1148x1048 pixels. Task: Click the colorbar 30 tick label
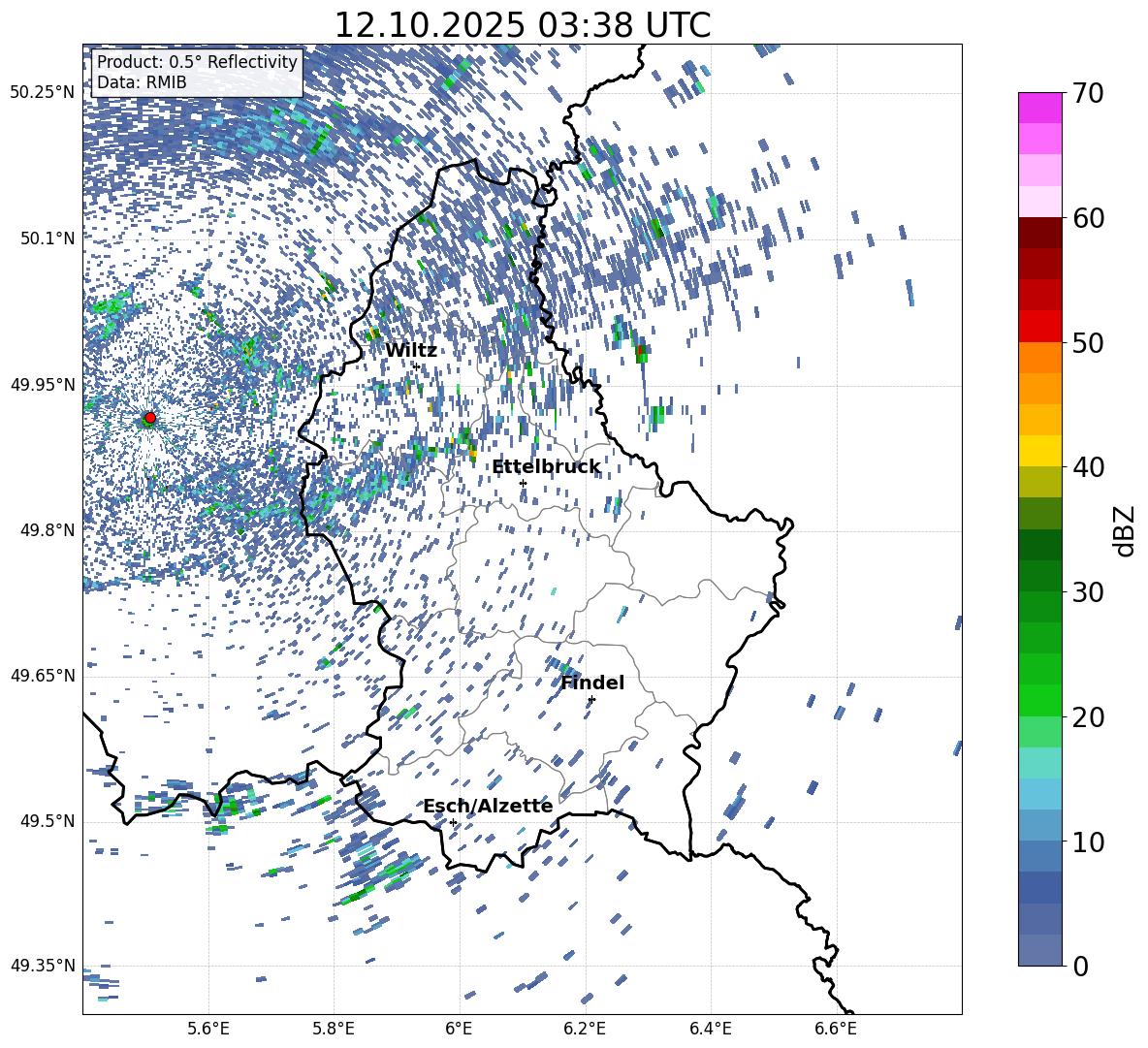coord(1089,592)
